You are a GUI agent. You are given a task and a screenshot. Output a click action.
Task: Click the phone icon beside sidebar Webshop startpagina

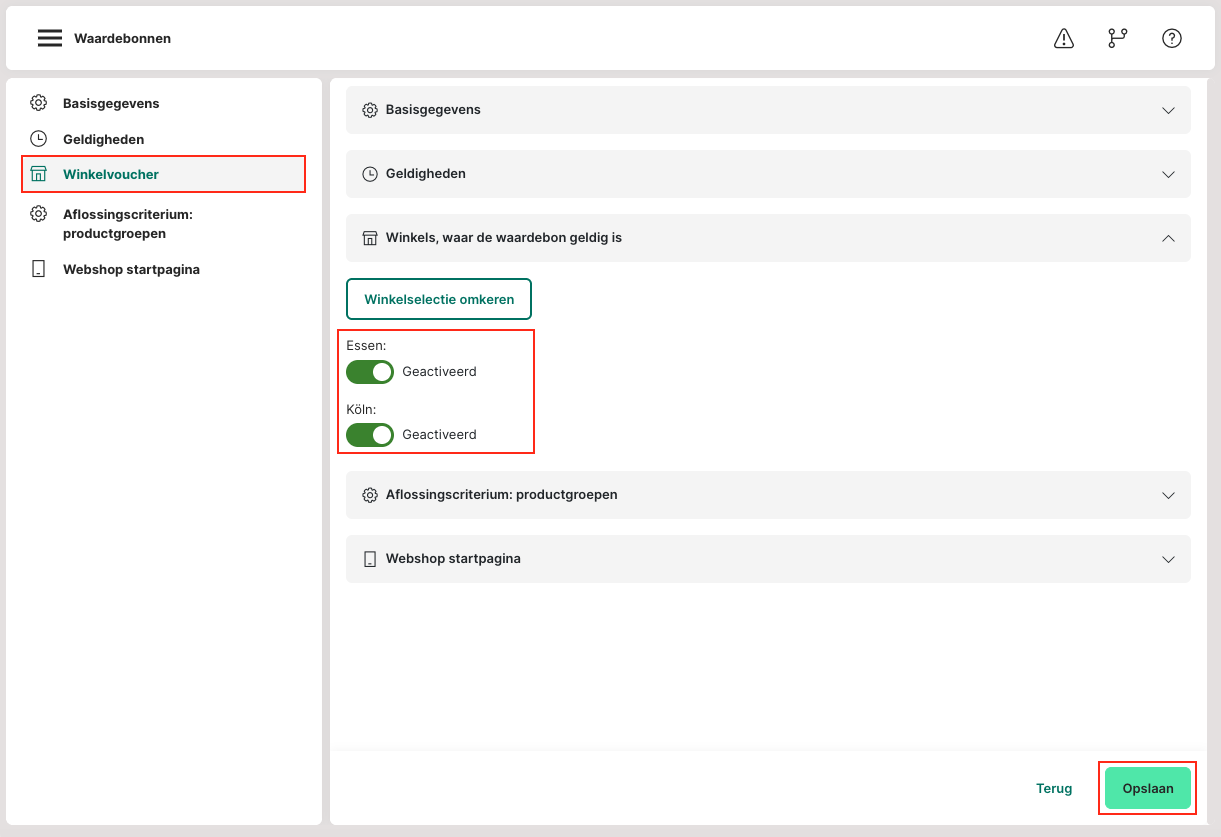(38, 269)
